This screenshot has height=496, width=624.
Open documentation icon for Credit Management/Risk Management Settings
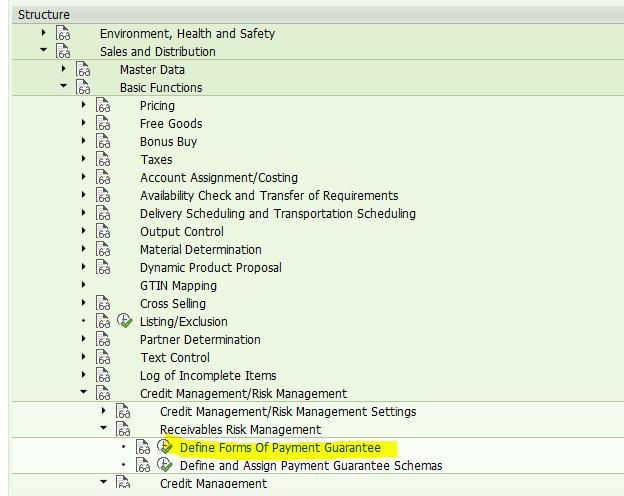tap(123, 411)
